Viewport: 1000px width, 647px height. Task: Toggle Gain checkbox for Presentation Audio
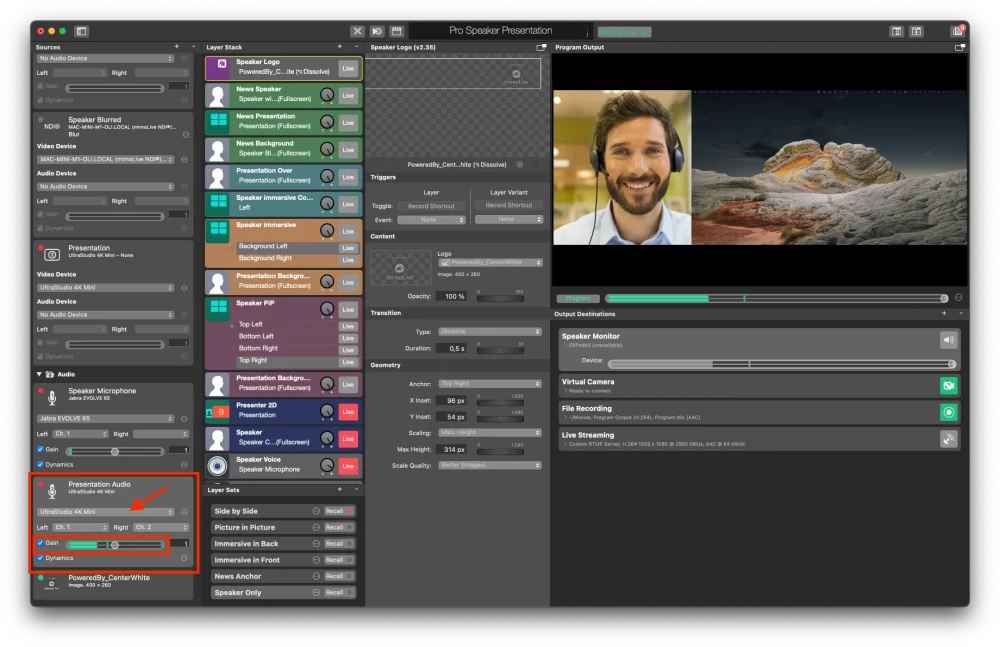[40, 543]
